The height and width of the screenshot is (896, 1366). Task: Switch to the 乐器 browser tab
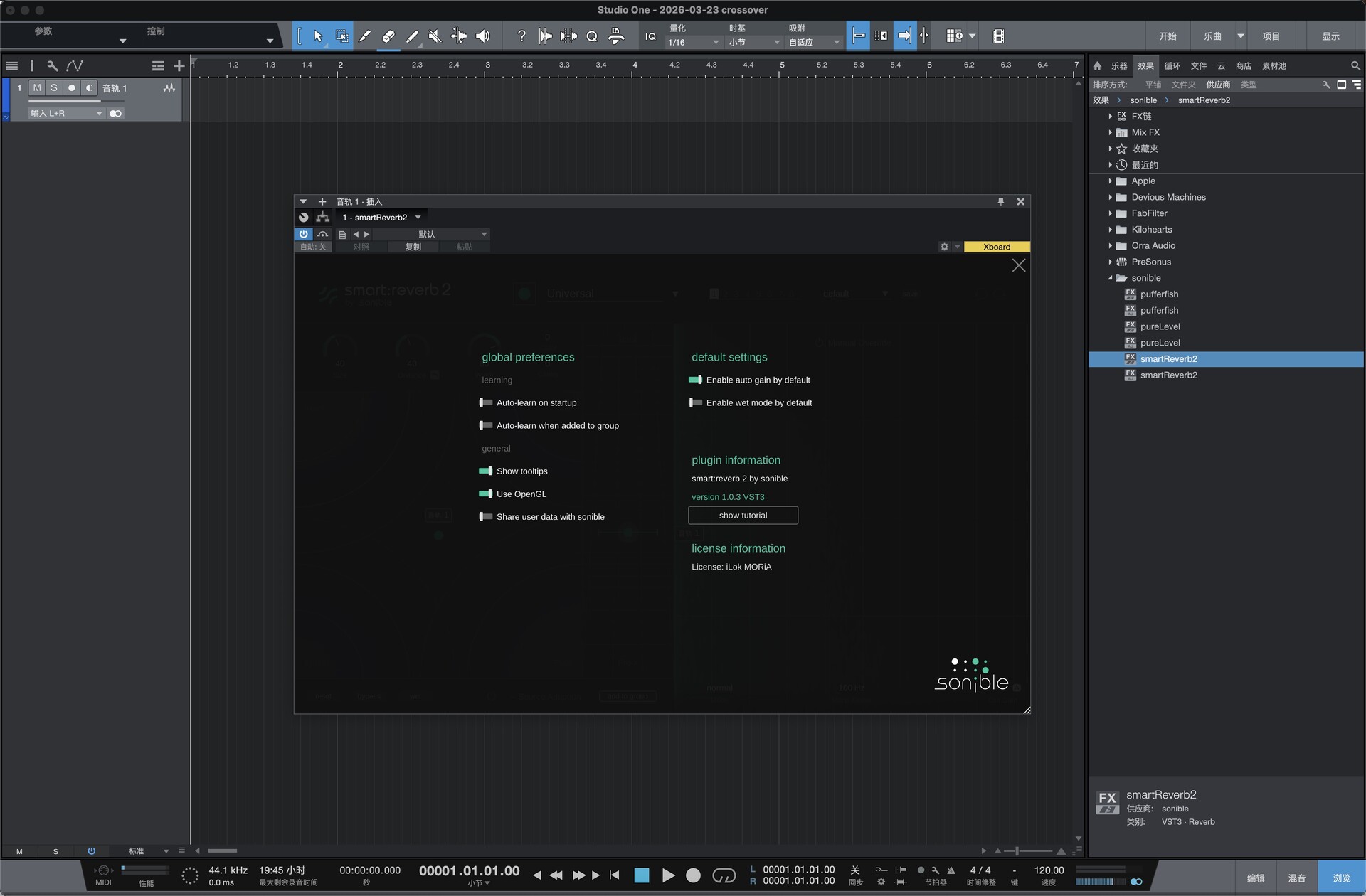coord(1119,65)
